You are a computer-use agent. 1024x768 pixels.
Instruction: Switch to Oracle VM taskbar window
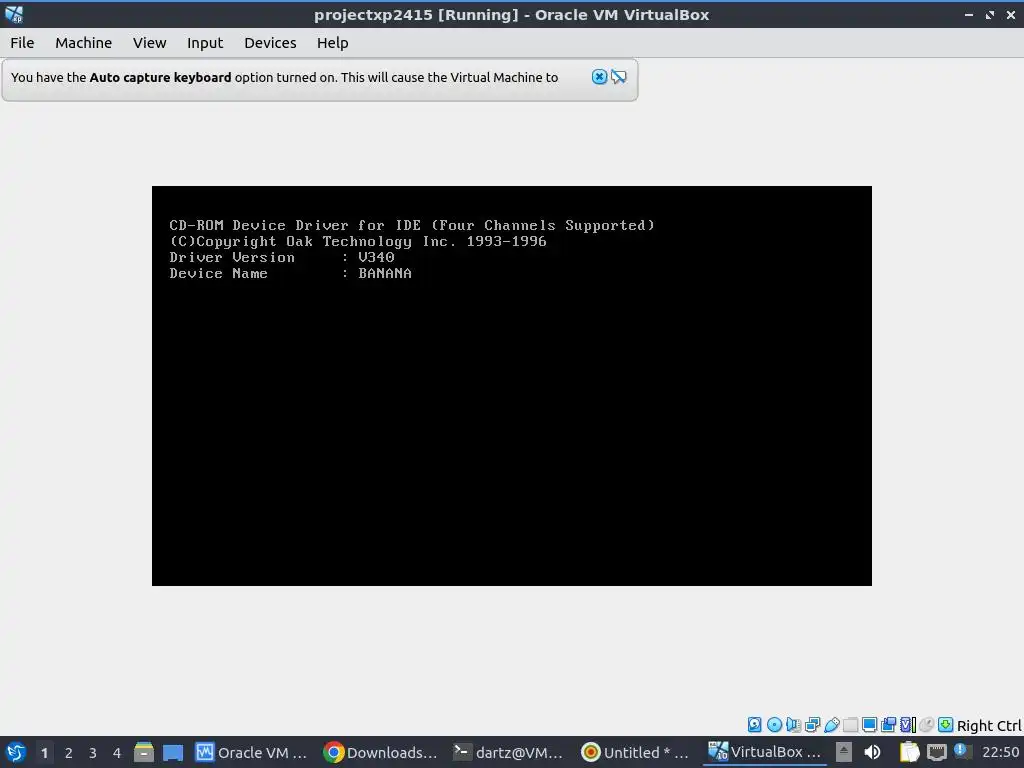click(x=251, y=752)
